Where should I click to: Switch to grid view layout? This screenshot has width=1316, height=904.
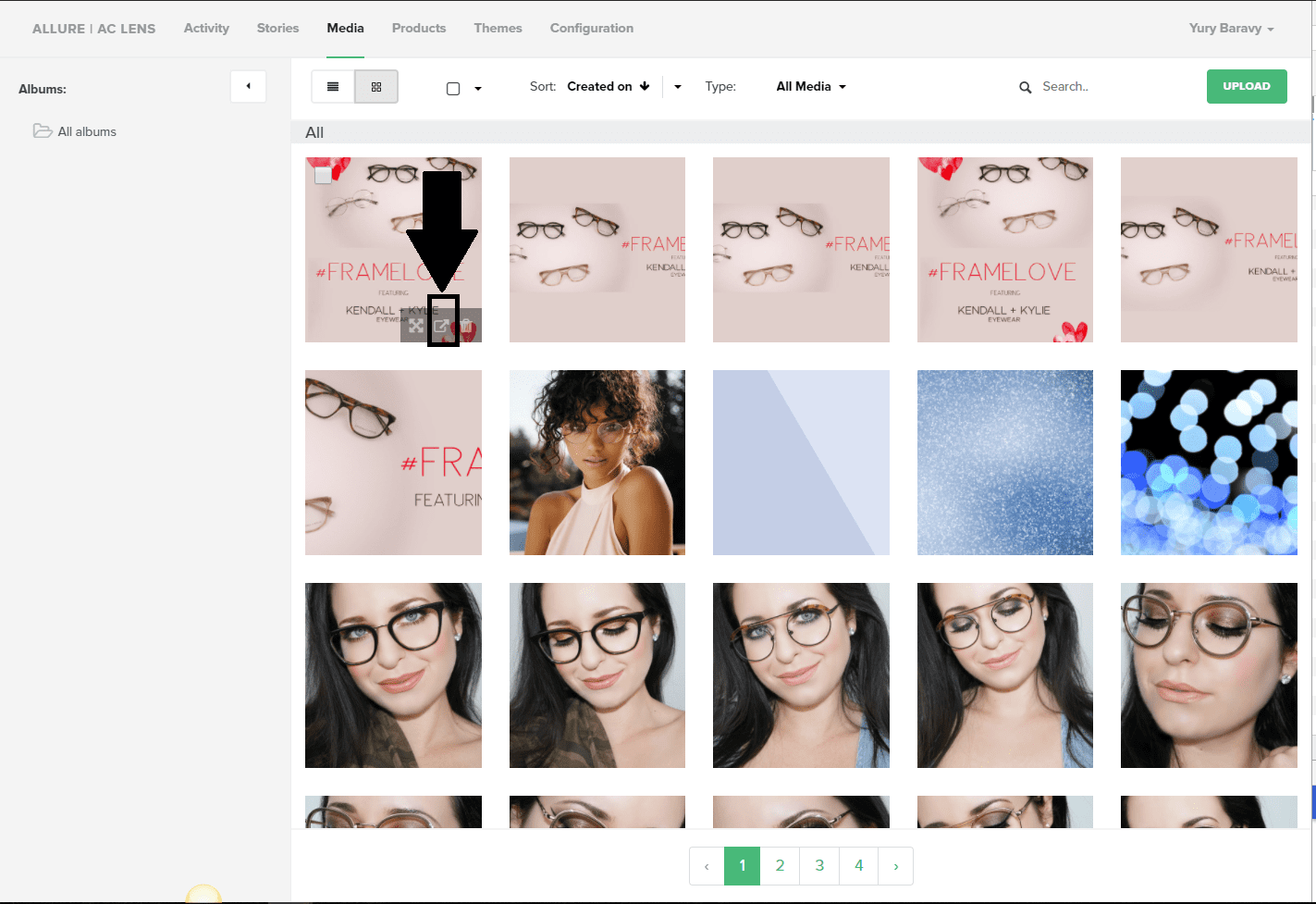tap(376, 87)
